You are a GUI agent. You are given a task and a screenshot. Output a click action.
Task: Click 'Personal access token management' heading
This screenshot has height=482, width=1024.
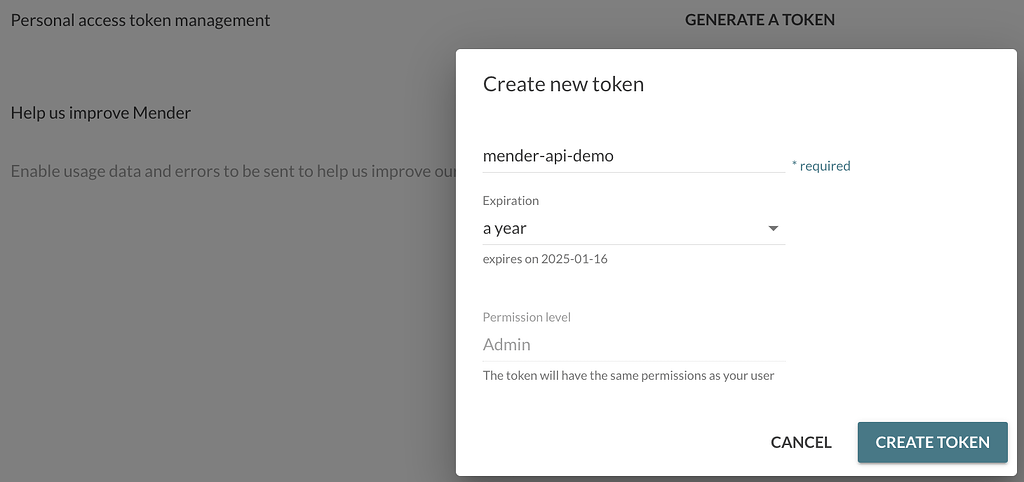140,20
